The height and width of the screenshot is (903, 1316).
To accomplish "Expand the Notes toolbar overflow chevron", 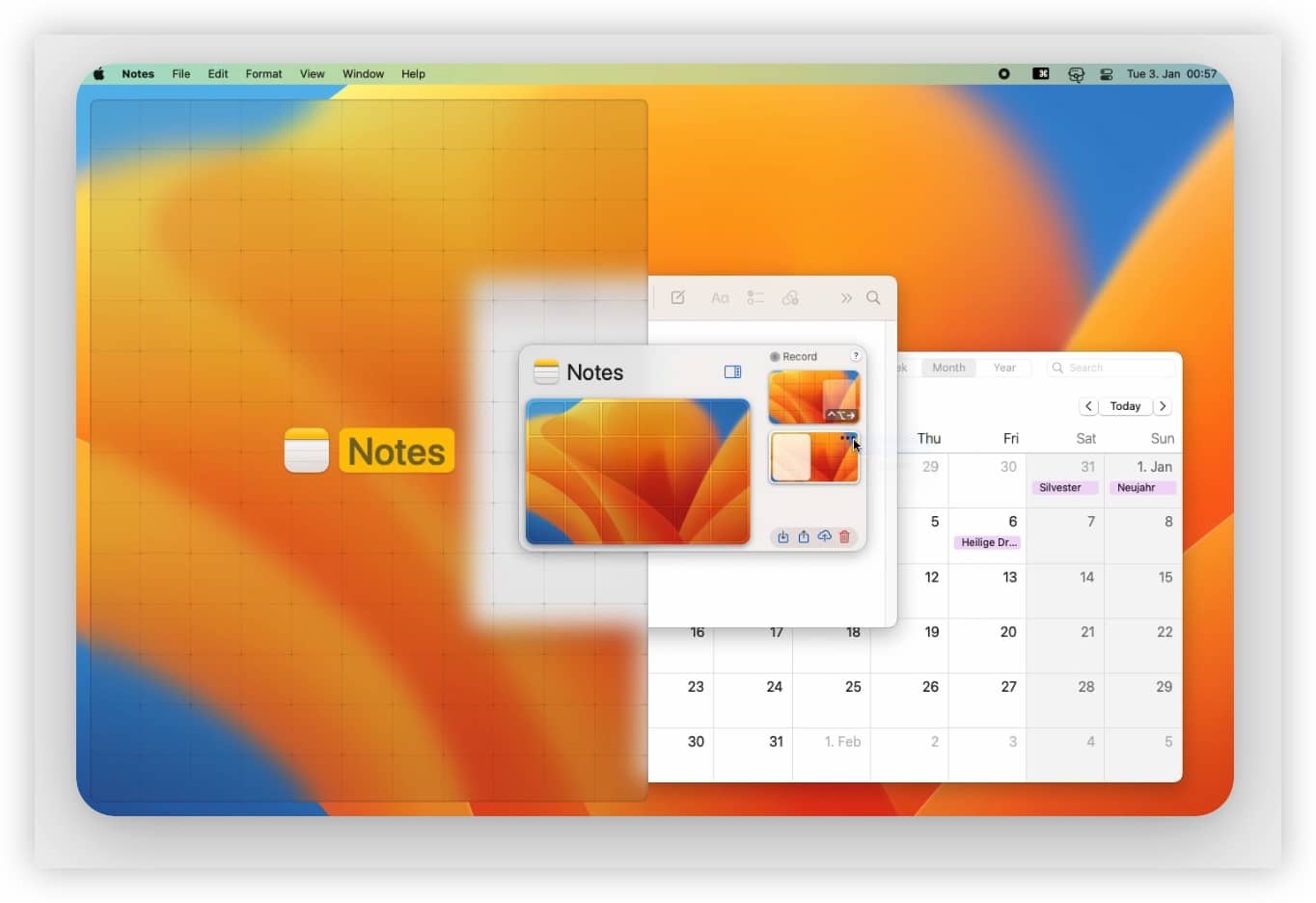I will [846, 298].
